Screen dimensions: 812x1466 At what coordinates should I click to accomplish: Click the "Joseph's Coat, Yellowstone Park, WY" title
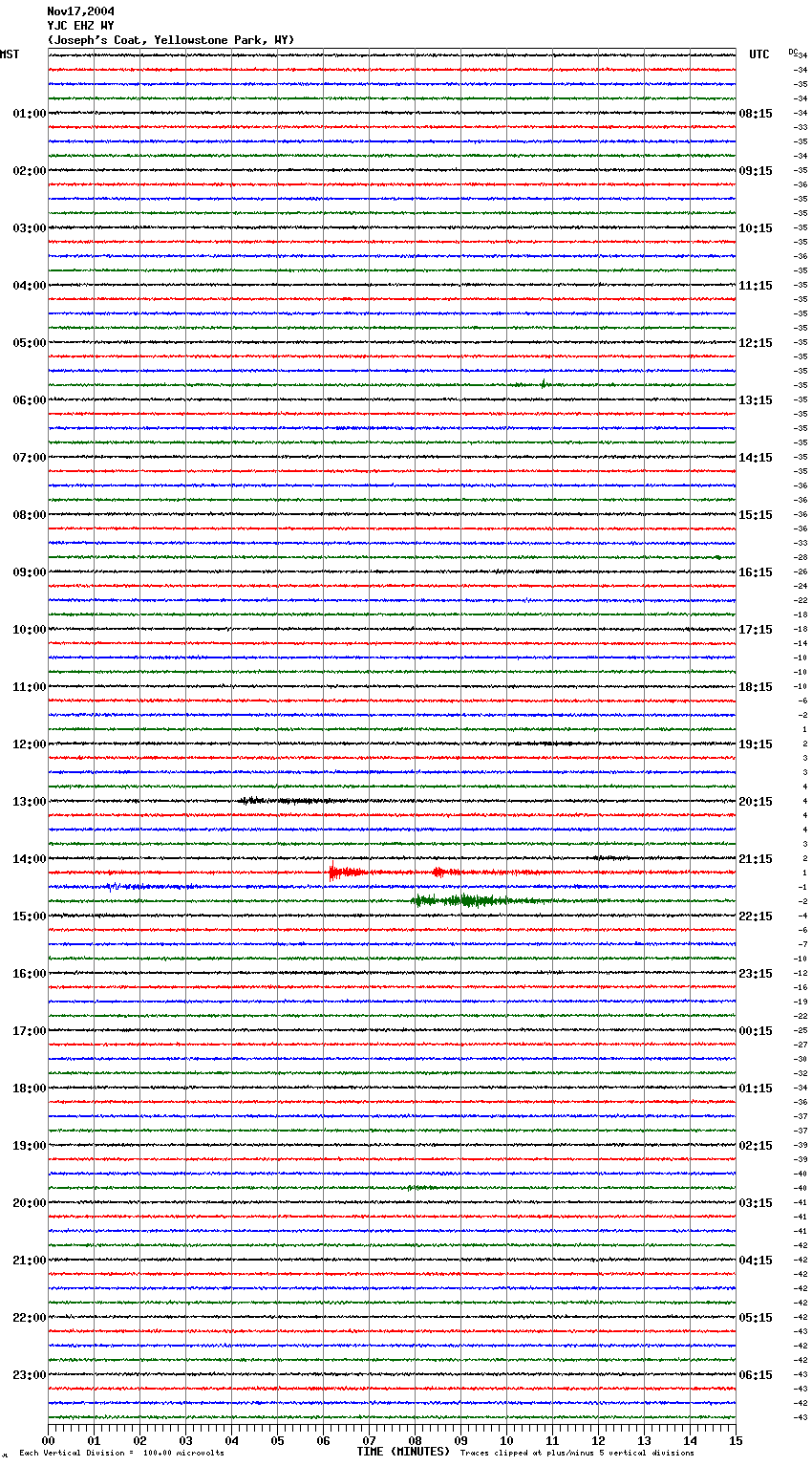pyautogui.click(x=171, y=40)
